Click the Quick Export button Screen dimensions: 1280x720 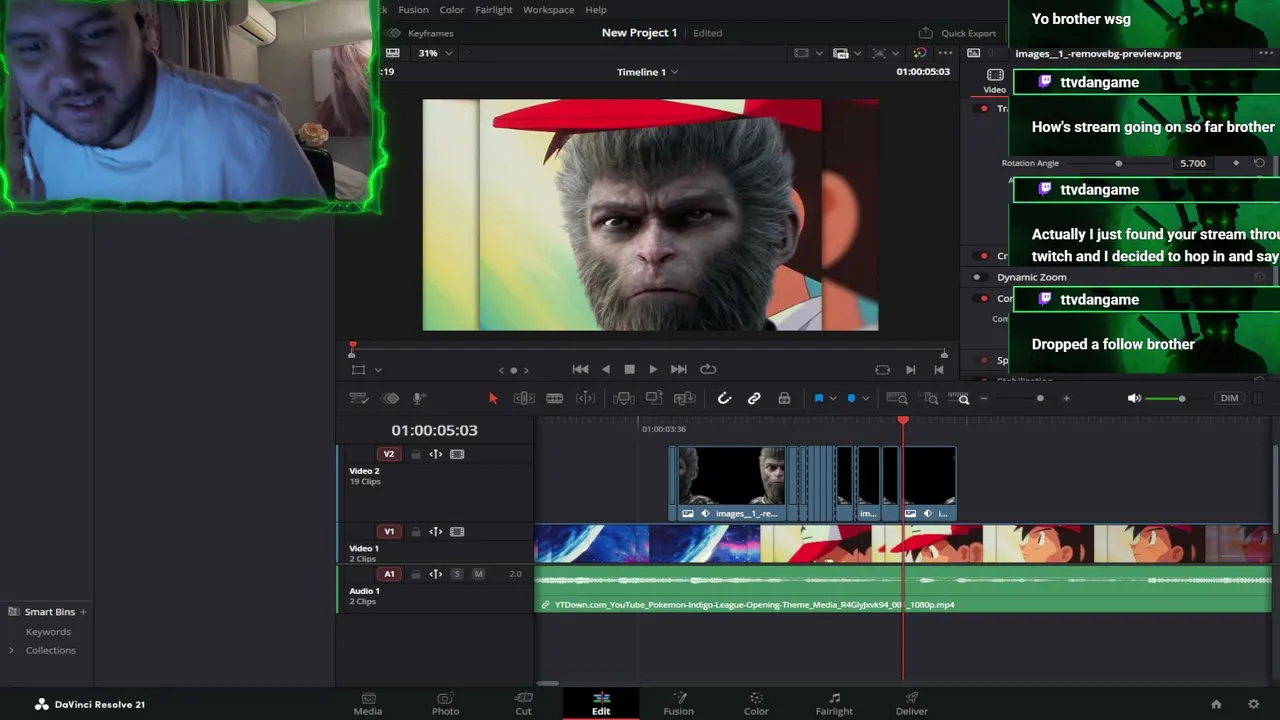point(957,33)
